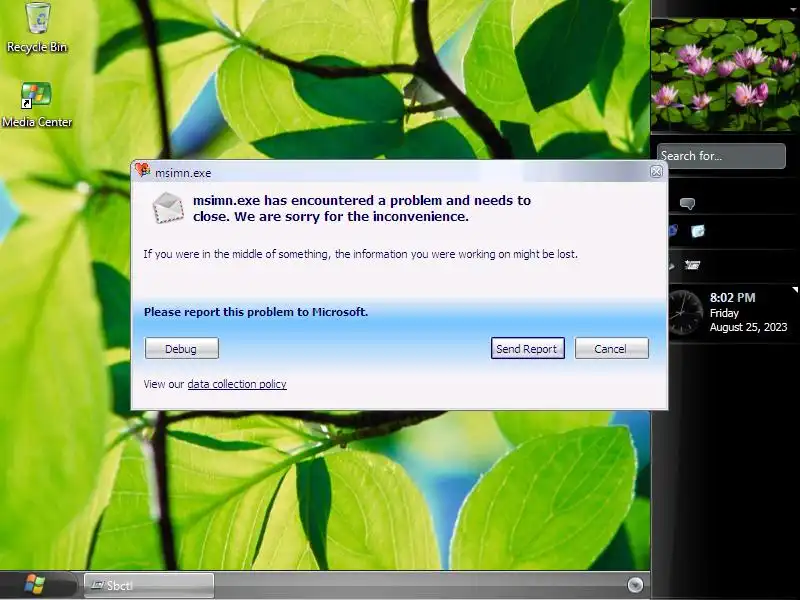Click the light blue note icon in the sidebar

coord(697,231)
